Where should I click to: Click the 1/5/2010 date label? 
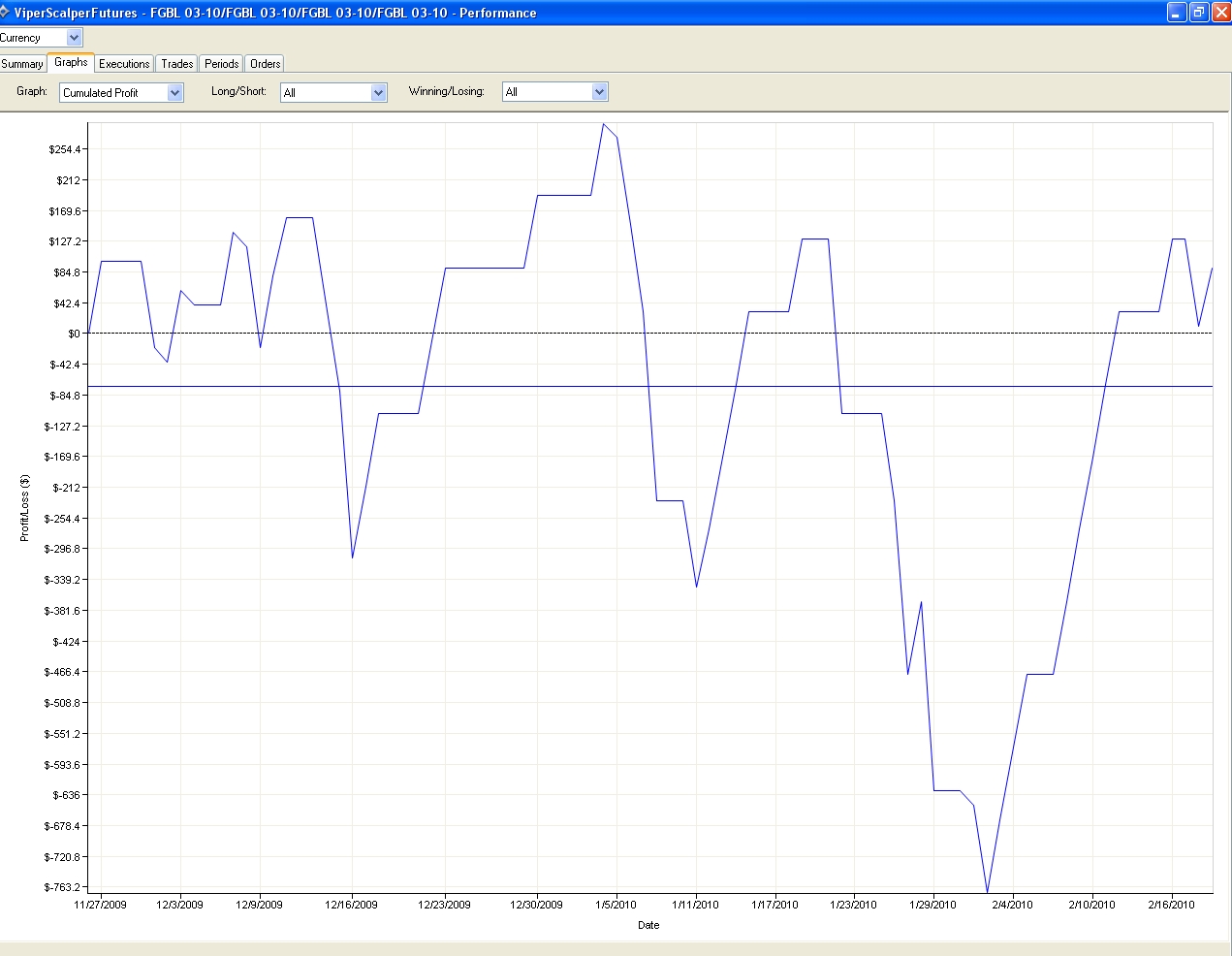click(x=616, y=905)
